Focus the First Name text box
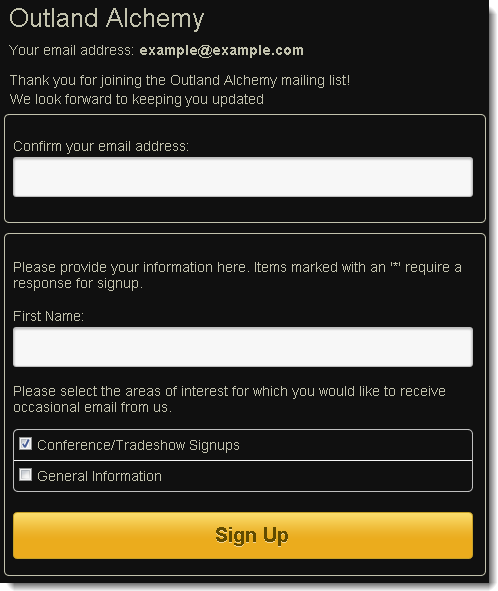 pos(243,347)
